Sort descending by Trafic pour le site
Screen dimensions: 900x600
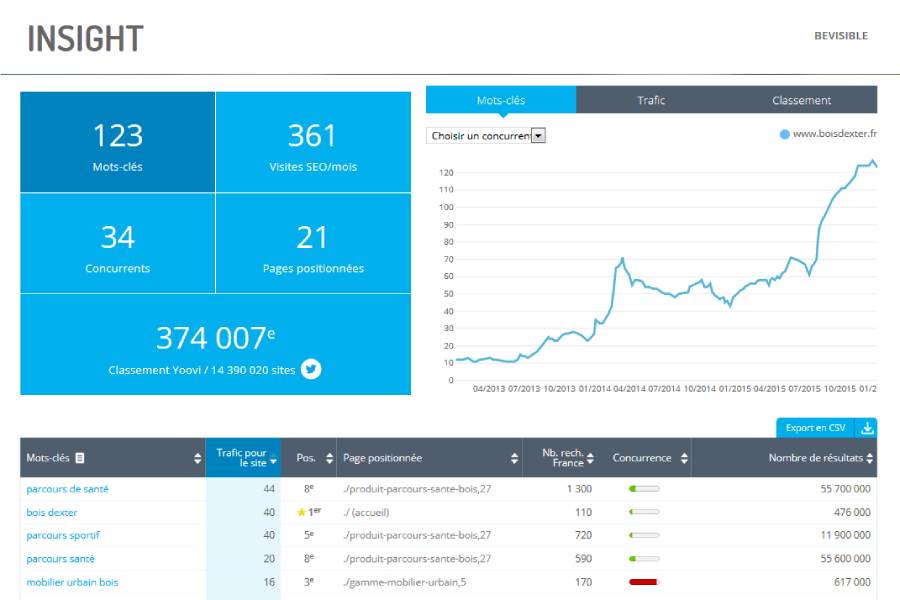[273, 462]
